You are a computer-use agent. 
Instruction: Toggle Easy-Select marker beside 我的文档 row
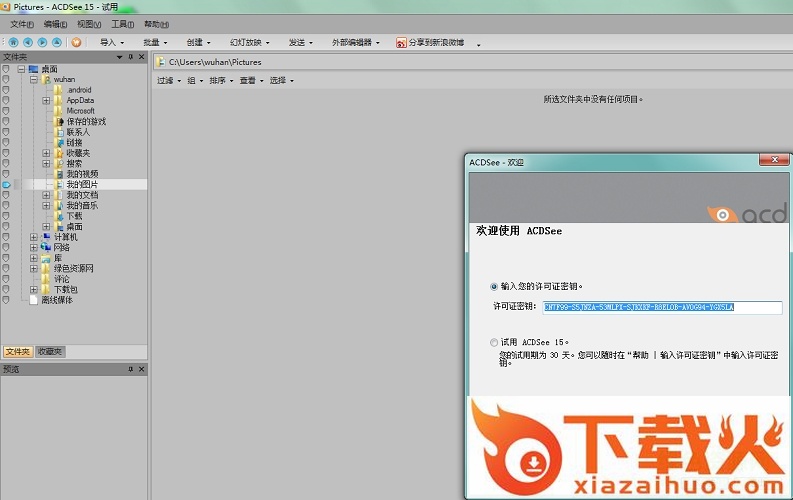coord(6,195)
